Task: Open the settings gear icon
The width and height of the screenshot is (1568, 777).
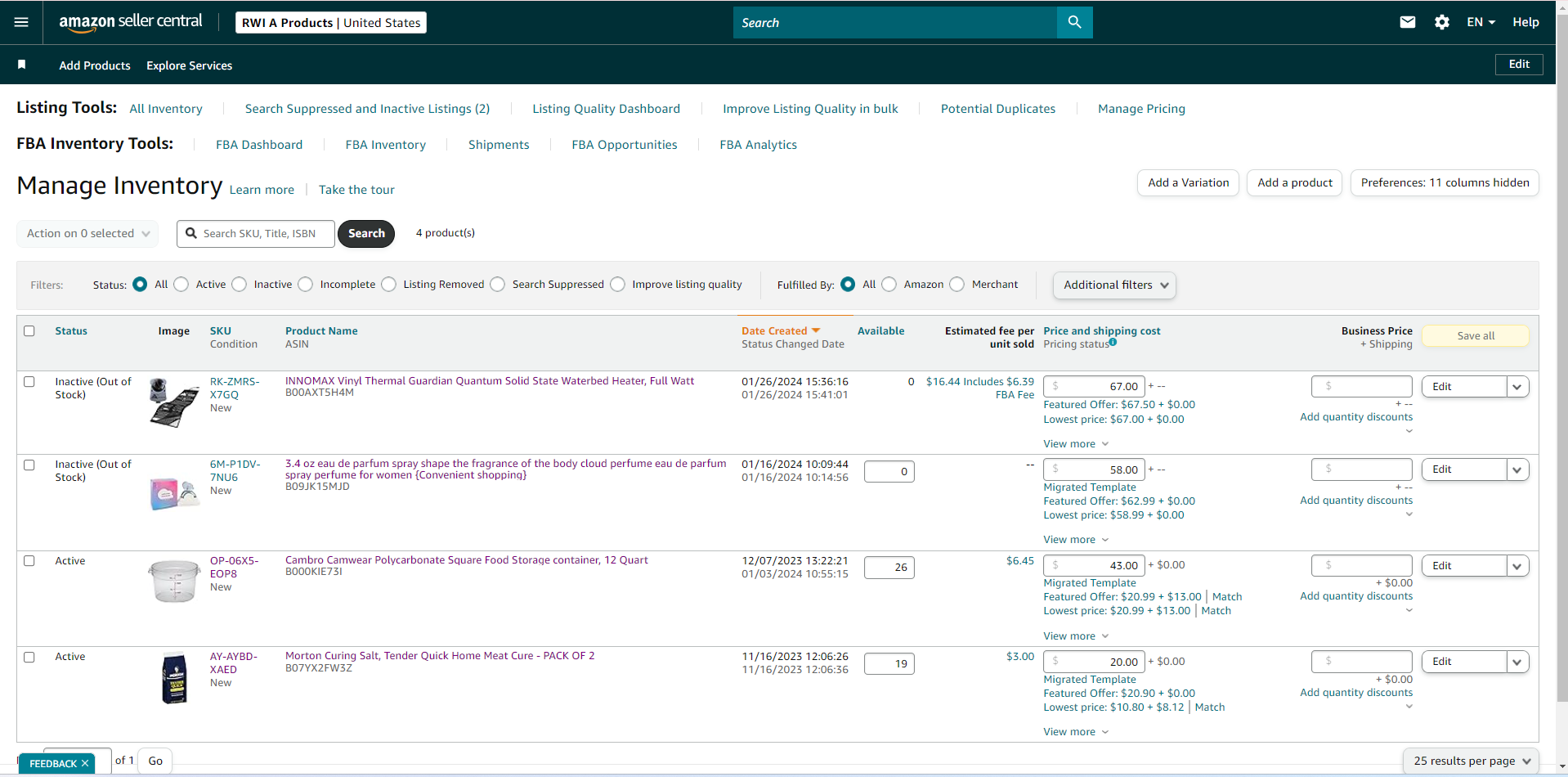Action: click(1442, 22)
